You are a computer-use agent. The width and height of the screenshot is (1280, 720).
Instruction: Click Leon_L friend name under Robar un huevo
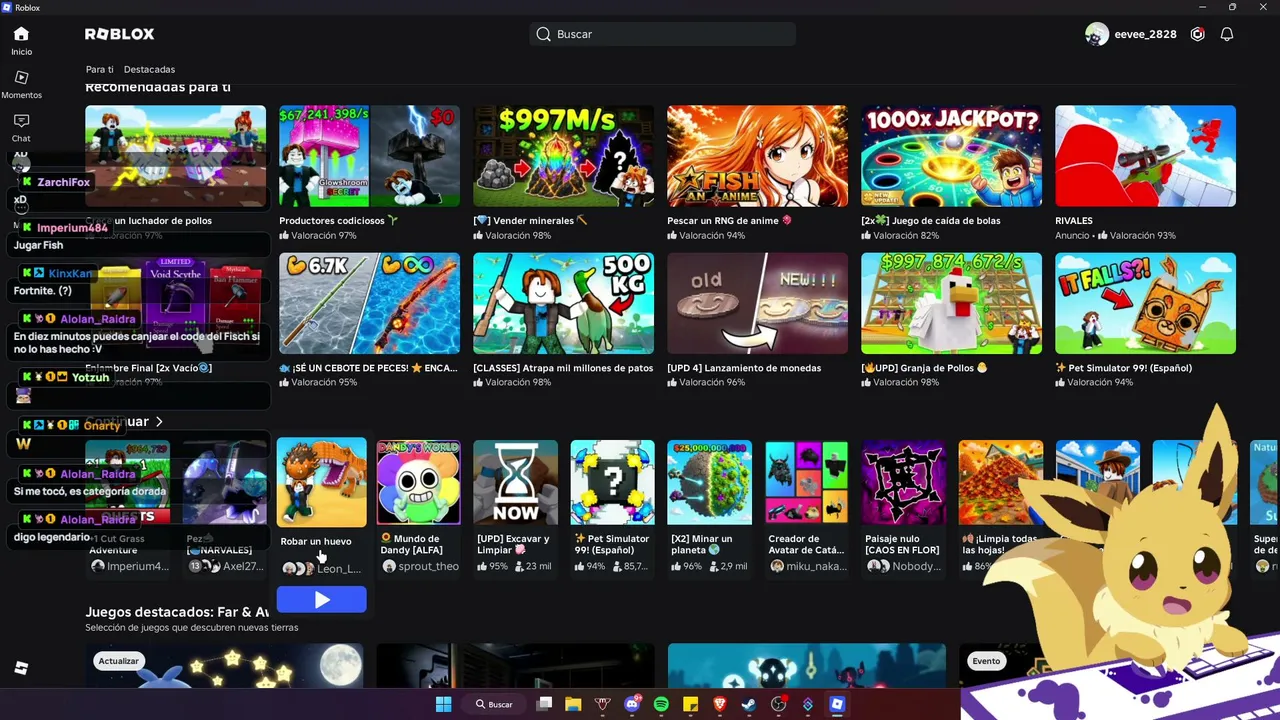pos(339,568)
